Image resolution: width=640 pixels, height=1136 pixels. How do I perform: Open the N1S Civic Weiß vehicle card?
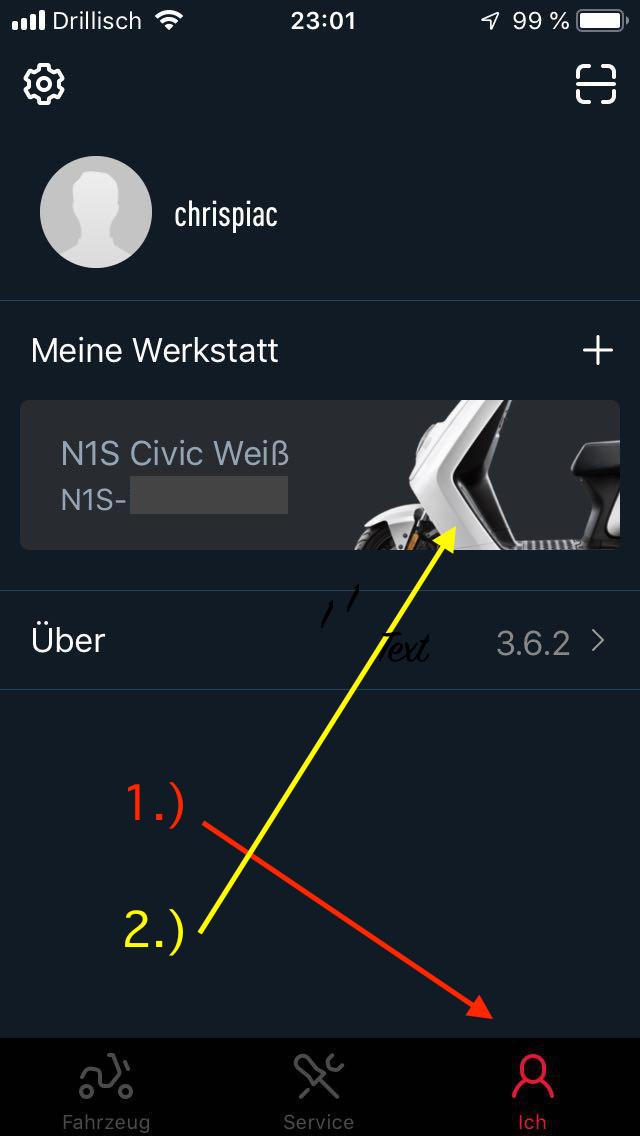tap(320, 475)
